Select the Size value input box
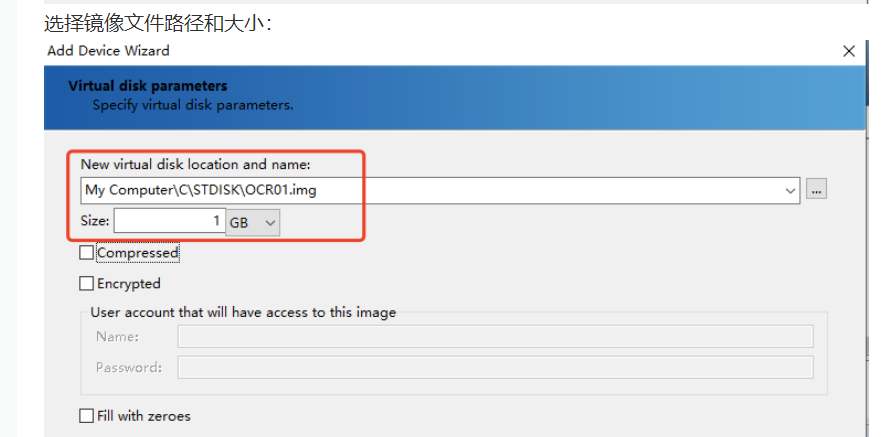The image size is (881, 437). [x=170, y=221]
